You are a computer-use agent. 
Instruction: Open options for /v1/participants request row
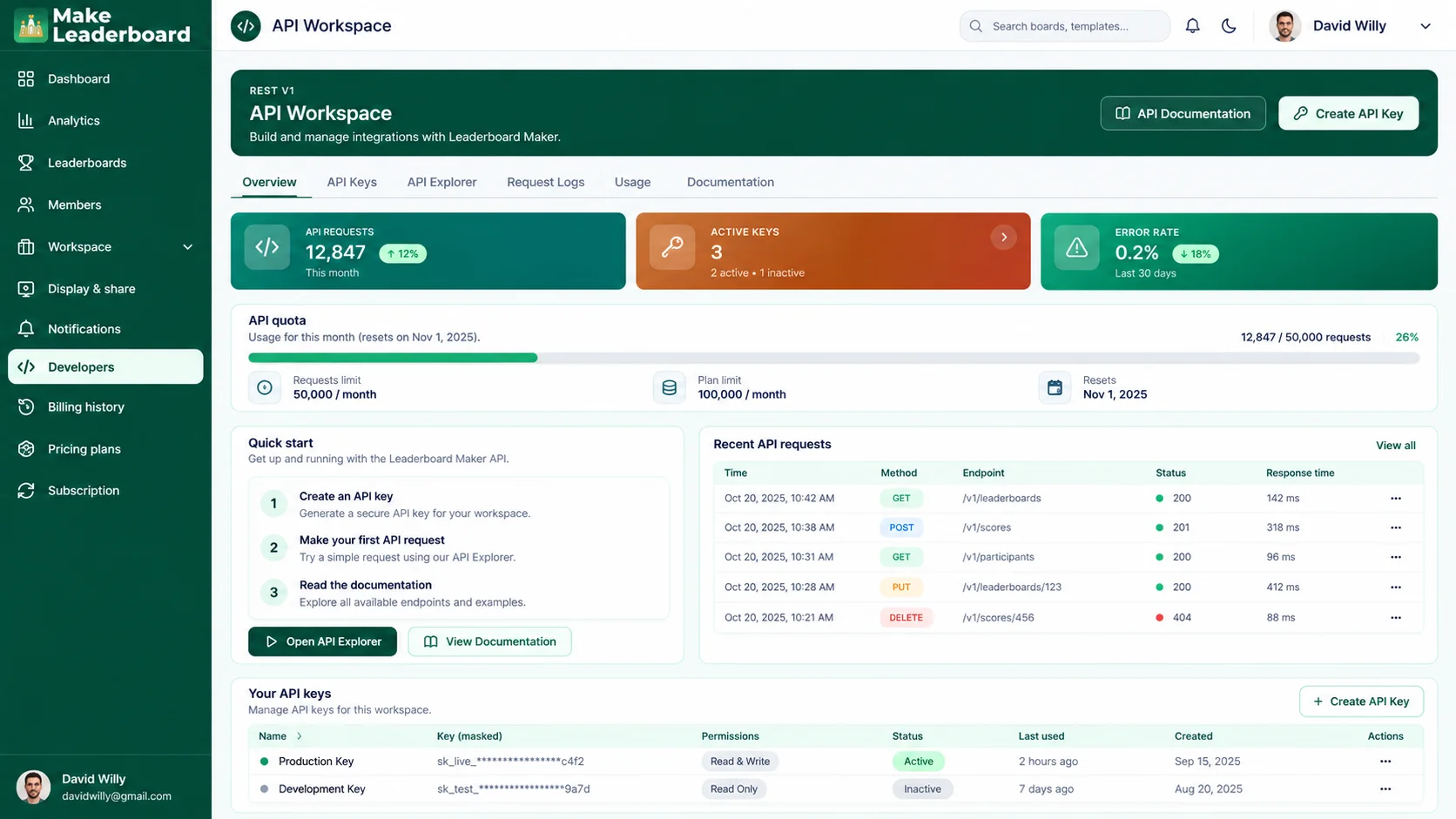[1396, 557]
